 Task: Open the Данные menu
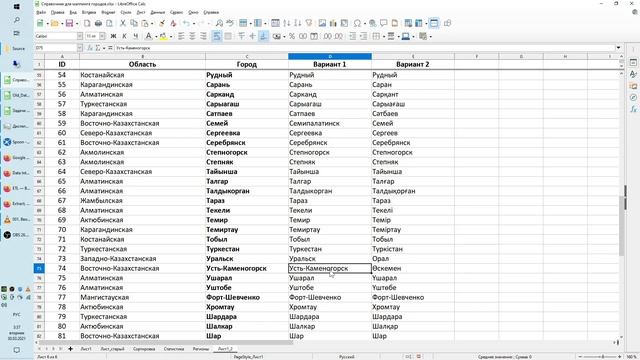pyautogui.click(x=158, y=12)
